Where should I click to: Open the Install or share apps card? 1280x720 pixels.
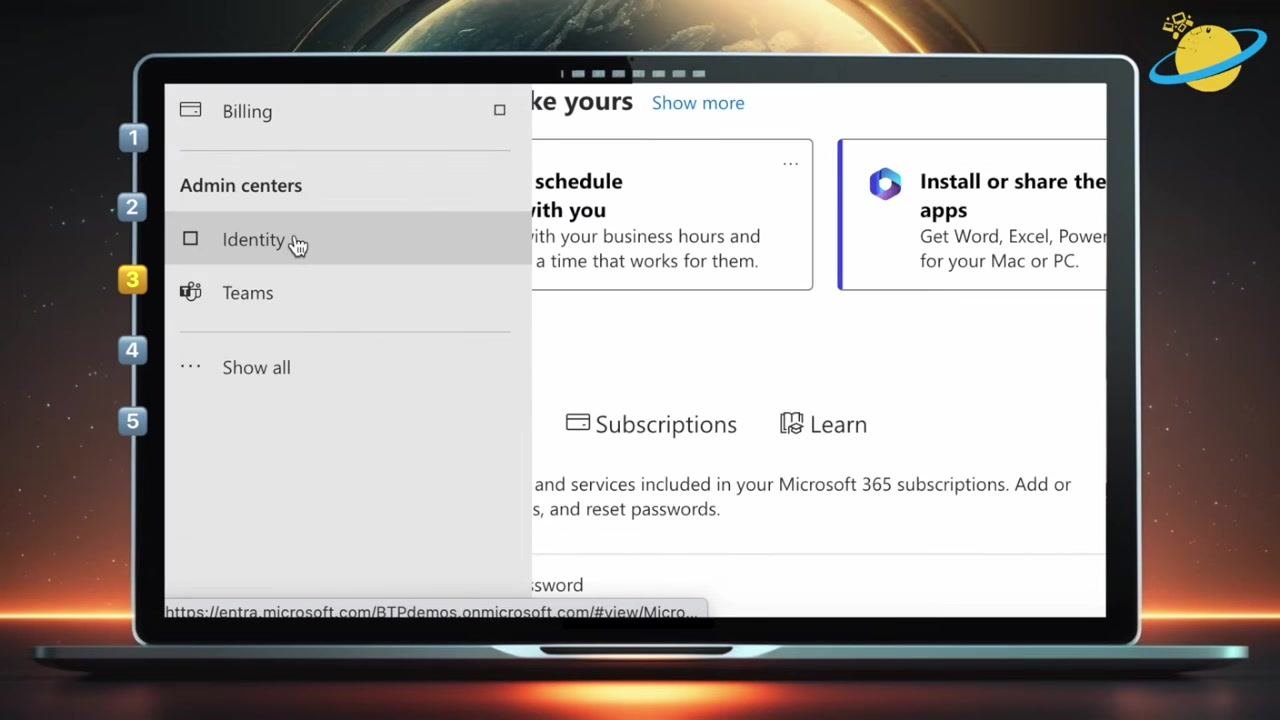[x=973, y=215]
